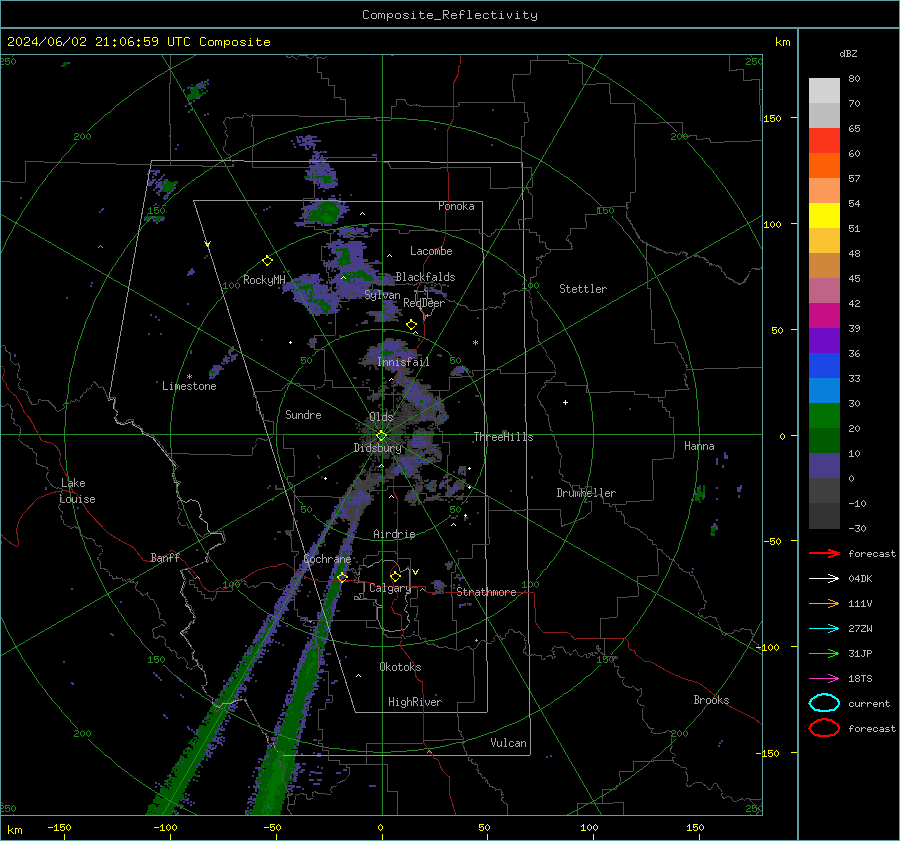Image resolution: width=900 pixels, height=841 pixels.
Task: Click the dBZ legend heading
Action: point(848,54)
